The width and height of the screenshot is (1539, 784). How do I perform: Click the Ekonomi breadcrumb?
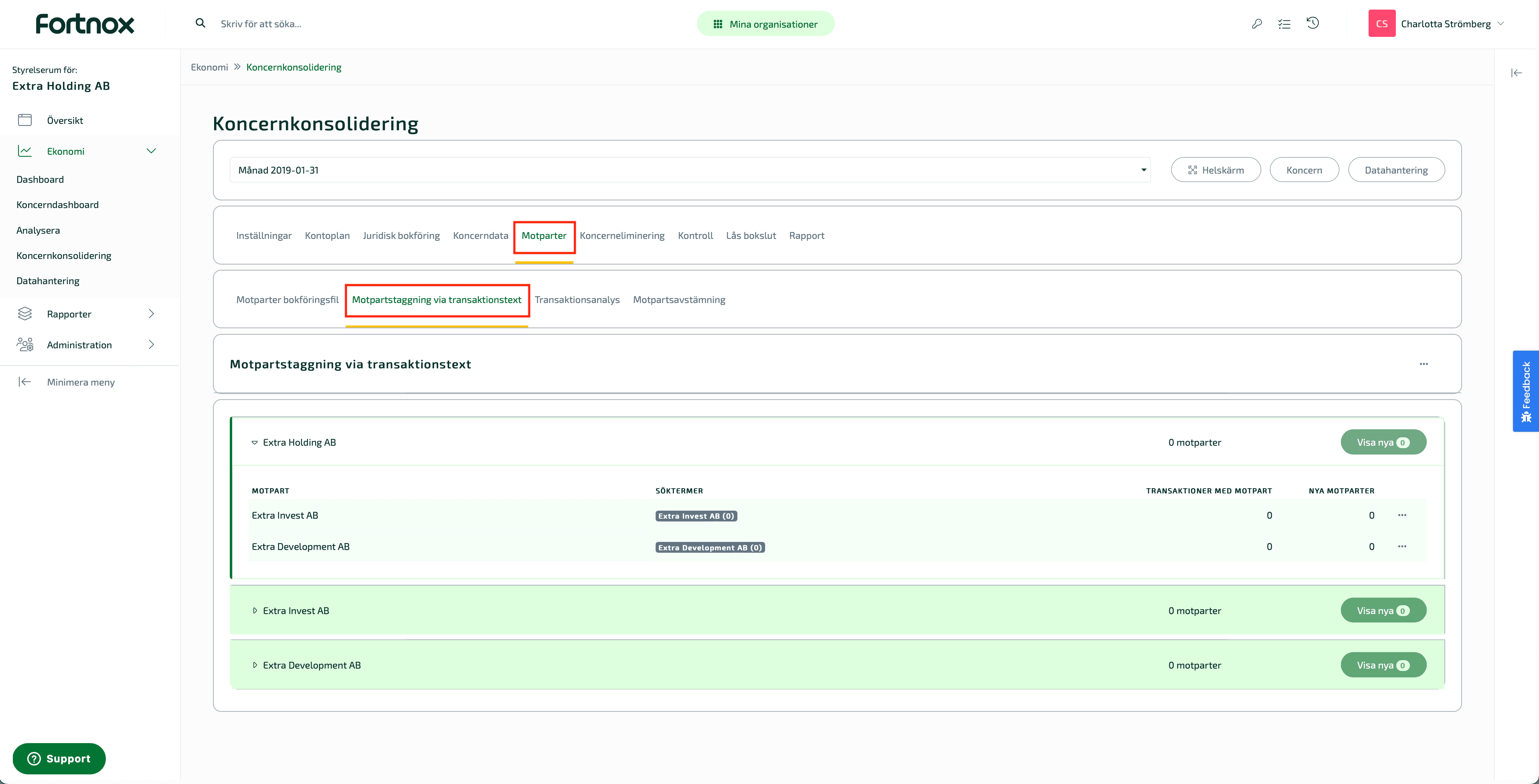tap(209, 67)
